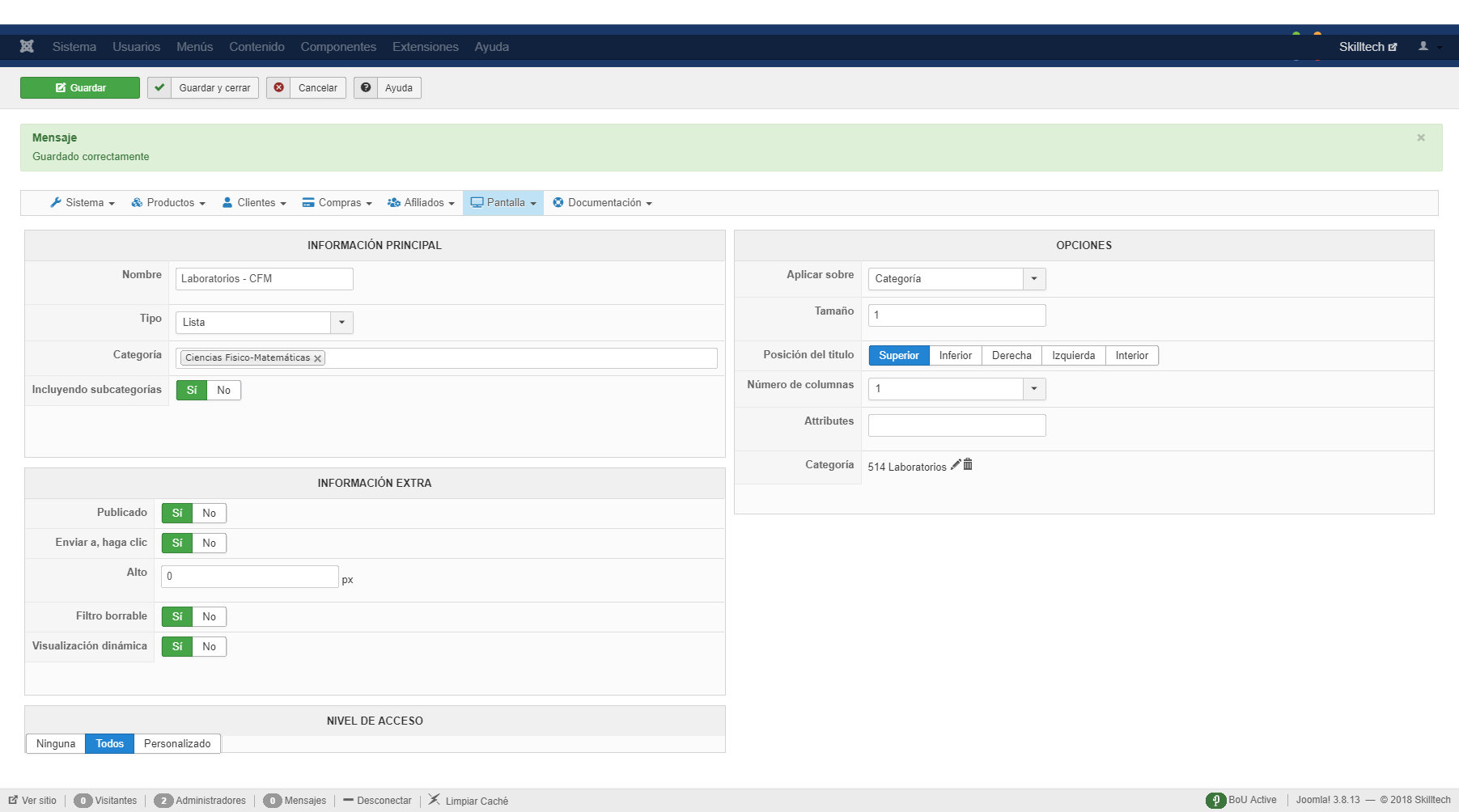Open the Número de columnas dropdown
This screenshot has width=1459, height=812.
click(x=957, y=388)
